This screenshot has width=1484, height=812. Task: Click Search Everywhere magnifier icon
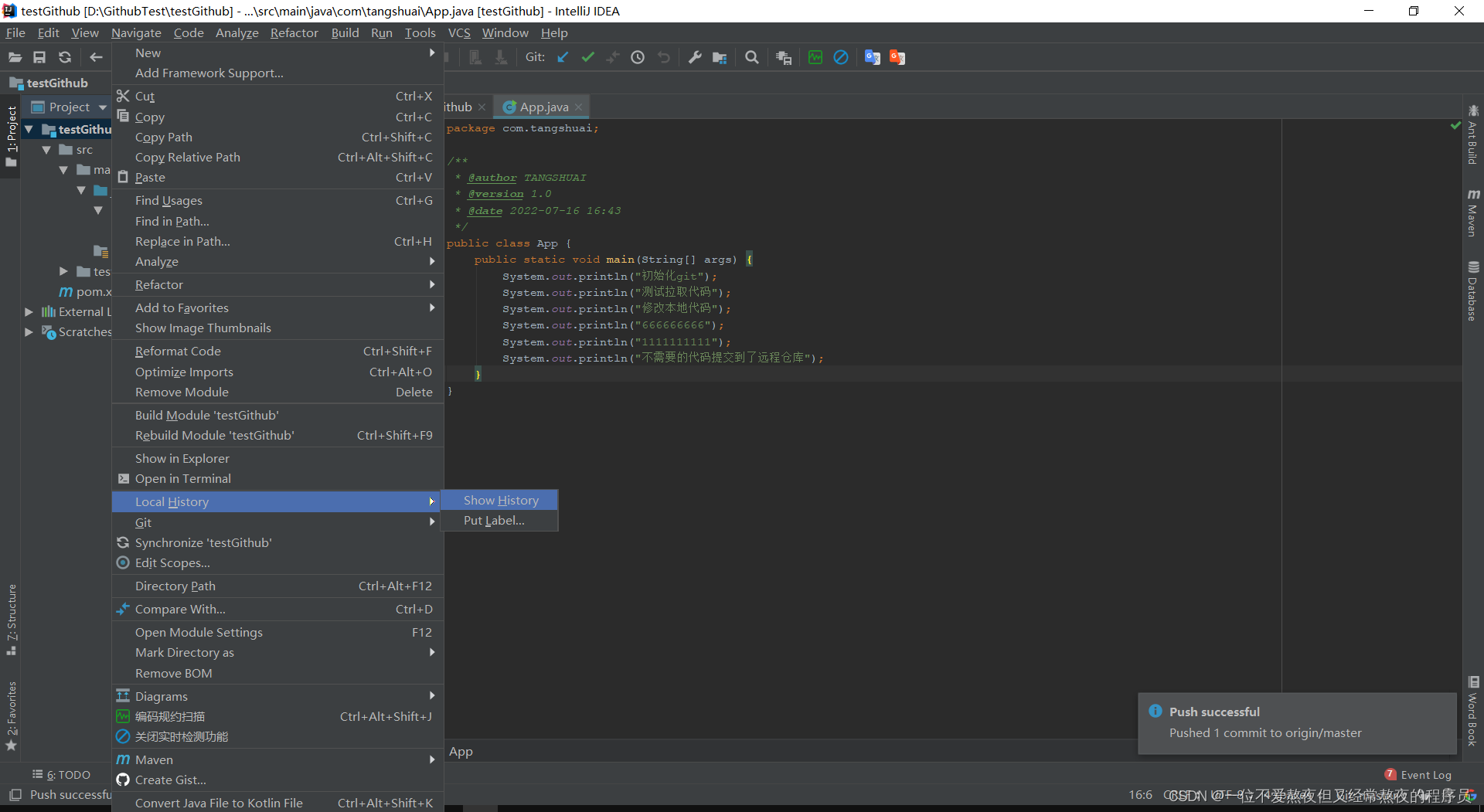751,57
